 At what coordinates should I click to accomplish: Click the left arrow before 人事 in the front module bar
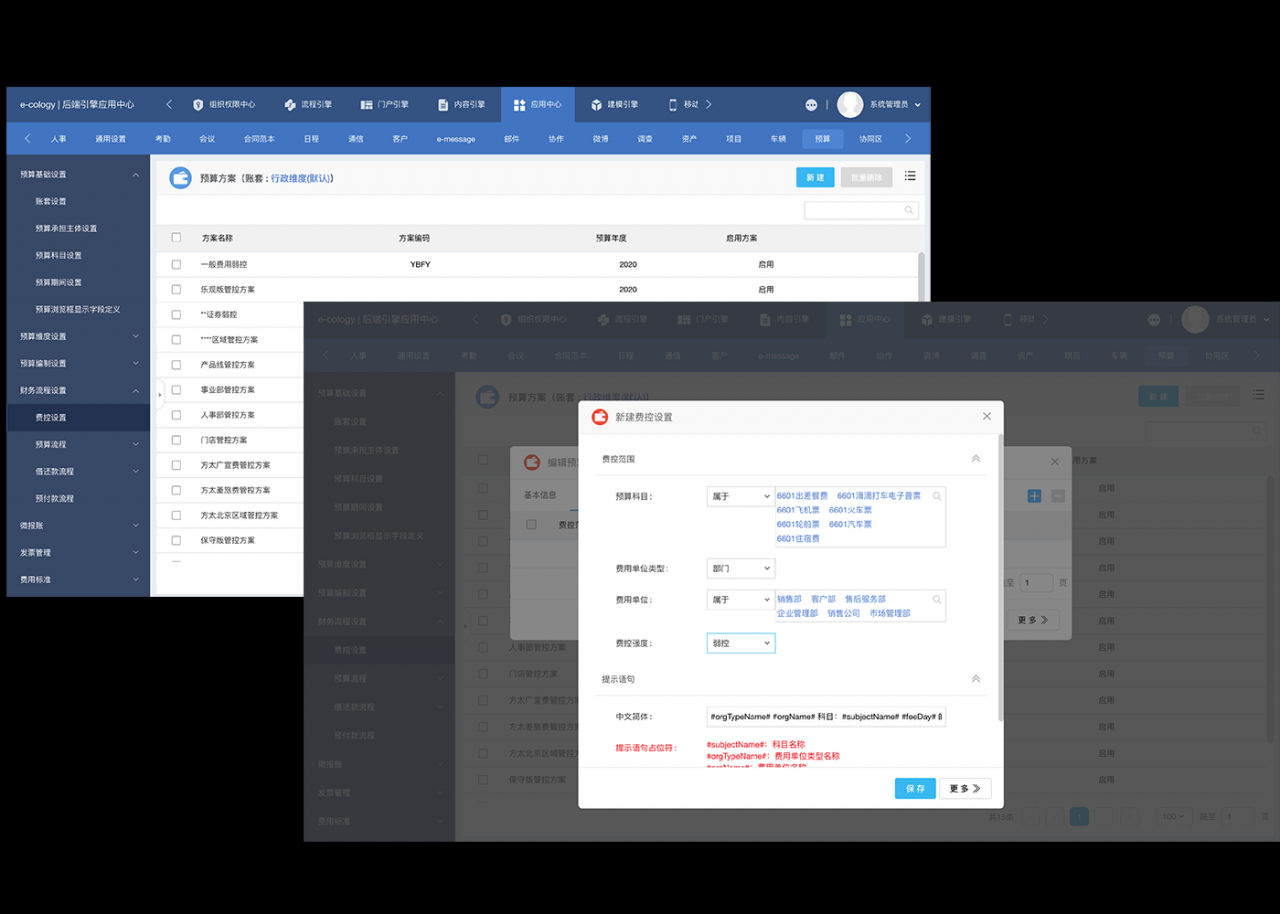[27, 139]
